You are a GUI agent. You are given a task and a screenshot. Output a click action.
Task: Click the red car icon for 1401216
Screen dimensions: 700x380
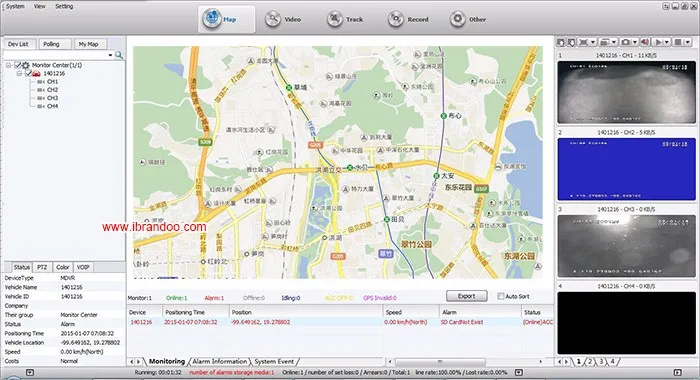(37, 73)
